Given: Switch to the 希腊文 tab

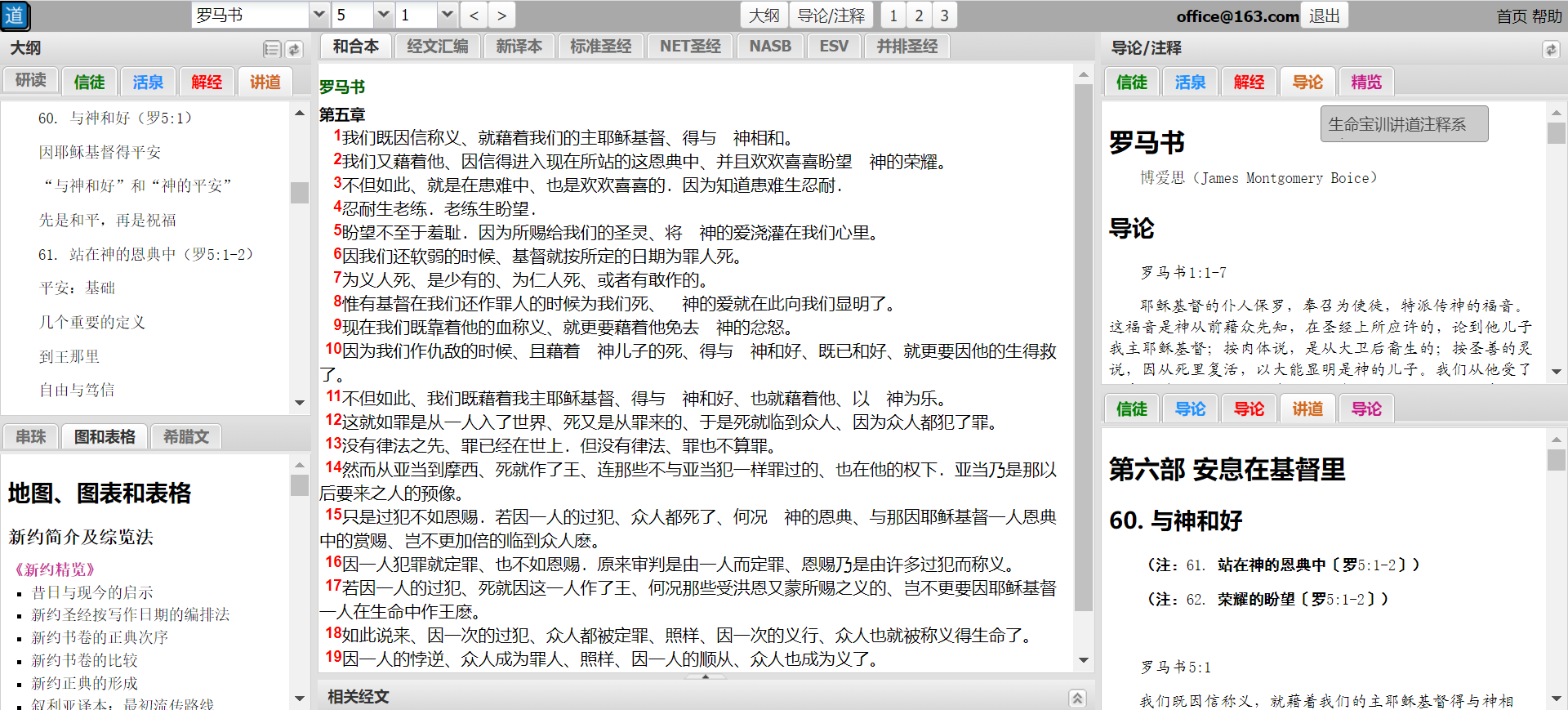Looking at the screenshot, I should [185, 437].
